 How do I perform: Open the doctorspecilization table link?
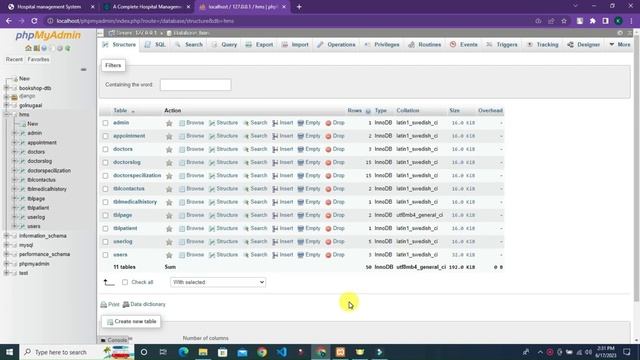137,176
